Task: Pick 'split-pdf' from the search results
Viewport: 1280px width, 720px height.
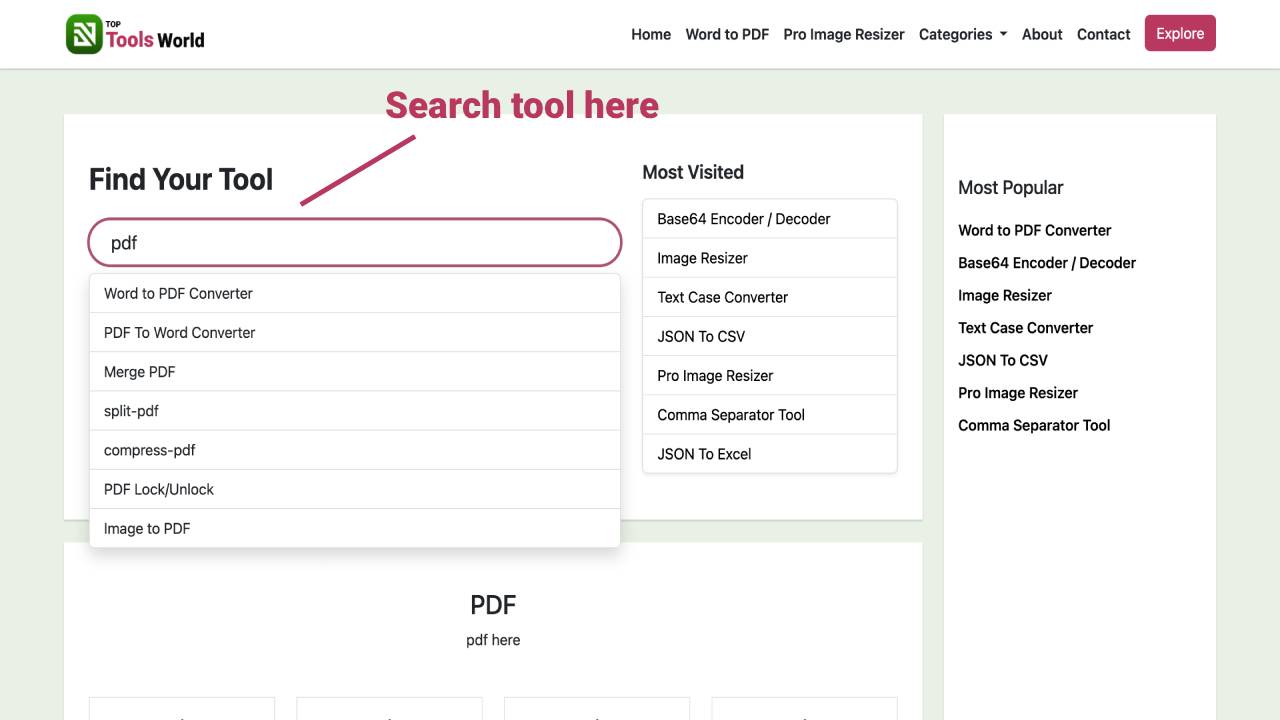Action: 132,411
